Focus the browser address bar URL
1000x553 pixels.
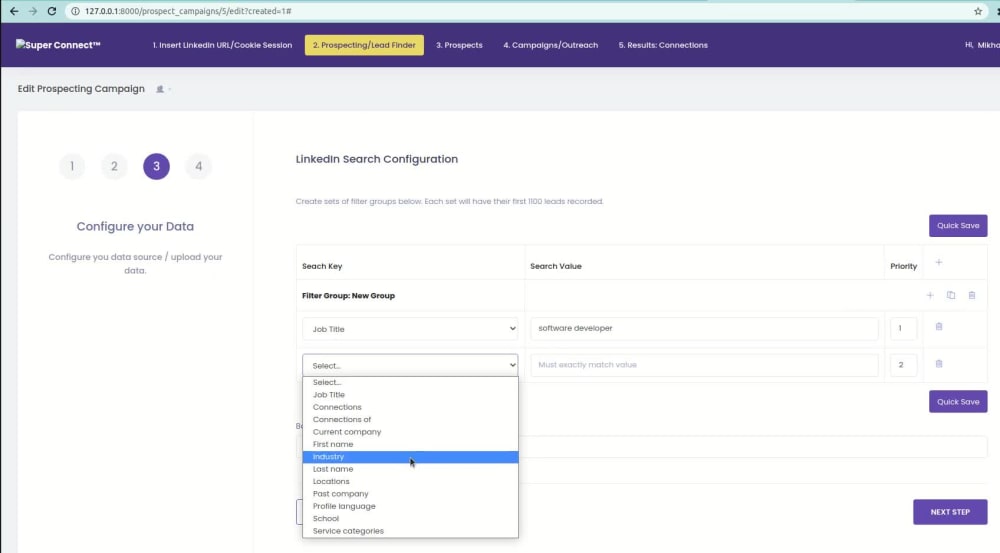188,11
